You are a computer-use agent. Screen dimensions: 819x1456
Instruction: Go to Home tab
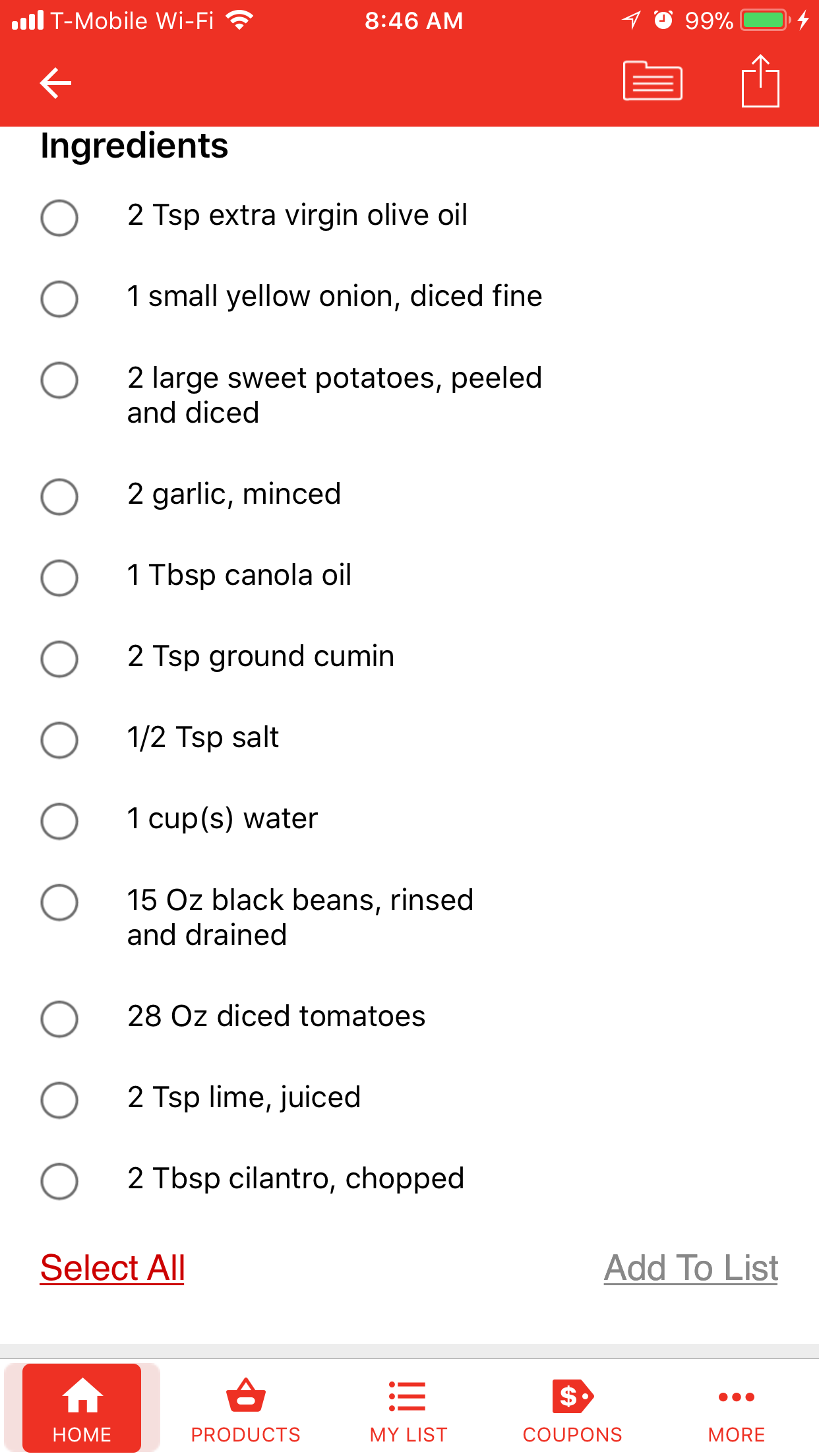click(x=82, y=1408)
